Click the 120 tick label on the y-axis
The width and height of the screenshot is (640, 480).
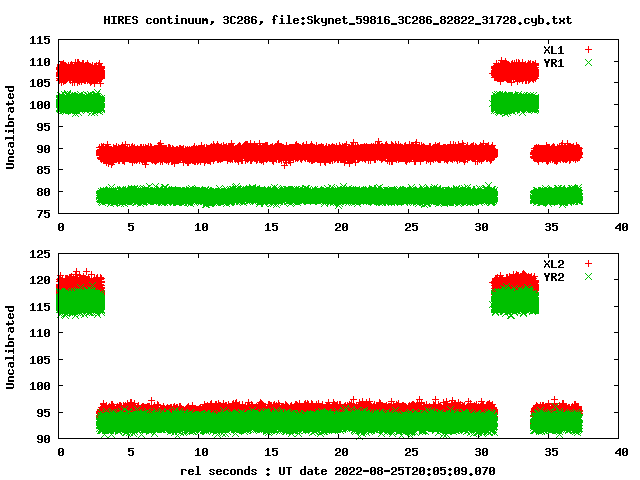(x=40, y=280)
